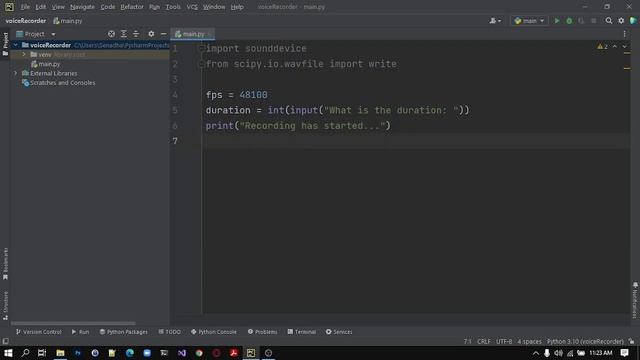This screenshot has width=640, height=360.
Task: Toggle the Structure side tab
Action: (5, 305)
